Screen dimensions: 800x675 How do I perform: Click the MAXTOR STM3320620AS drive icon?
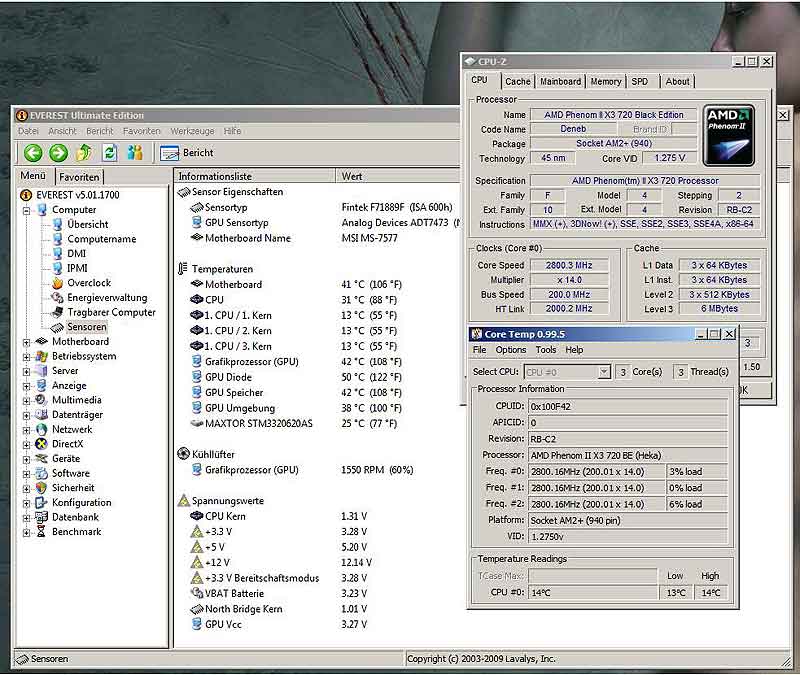(196, 423)
